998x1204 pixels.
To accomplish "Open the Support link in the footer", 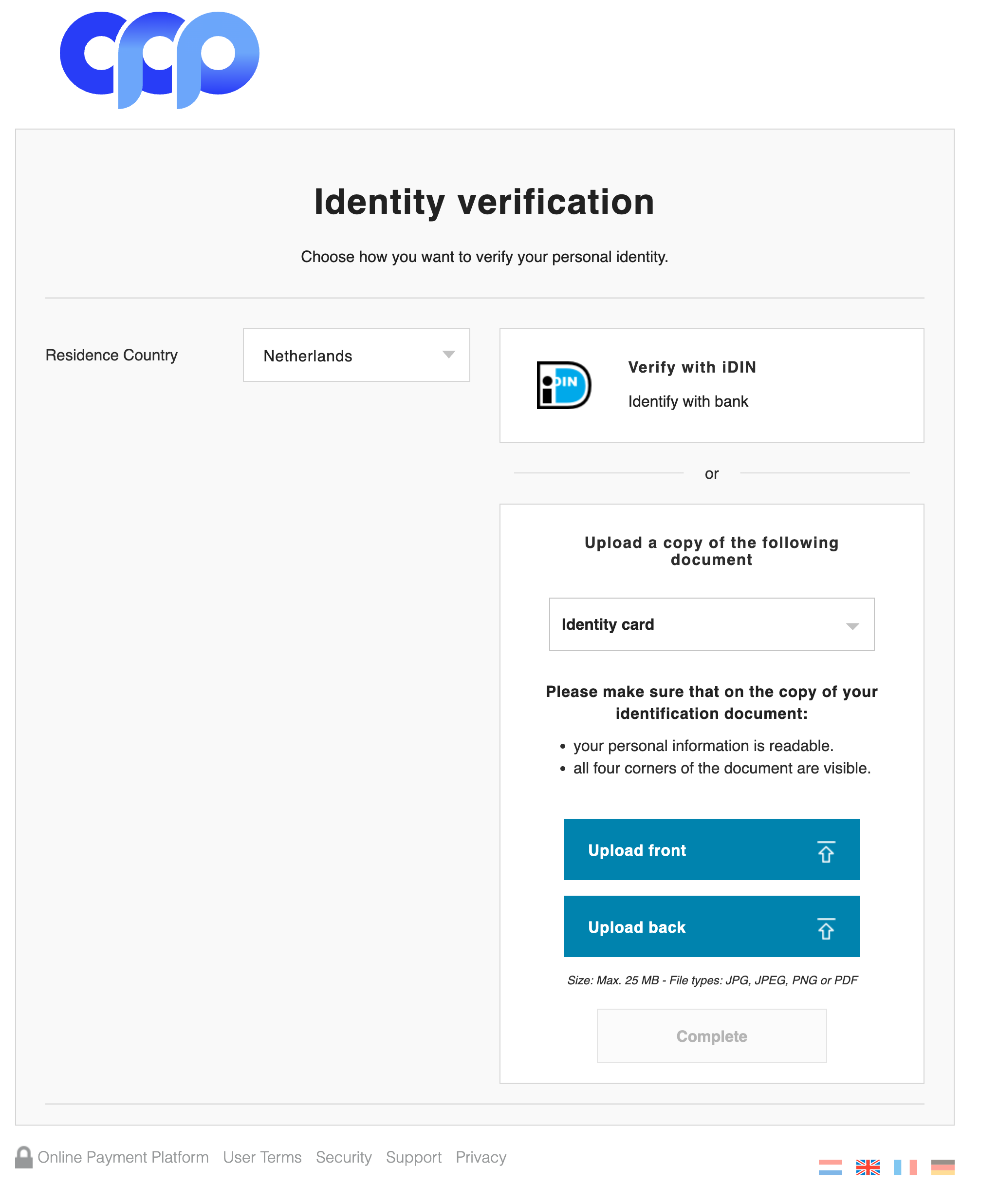I will pos(413,1157).
